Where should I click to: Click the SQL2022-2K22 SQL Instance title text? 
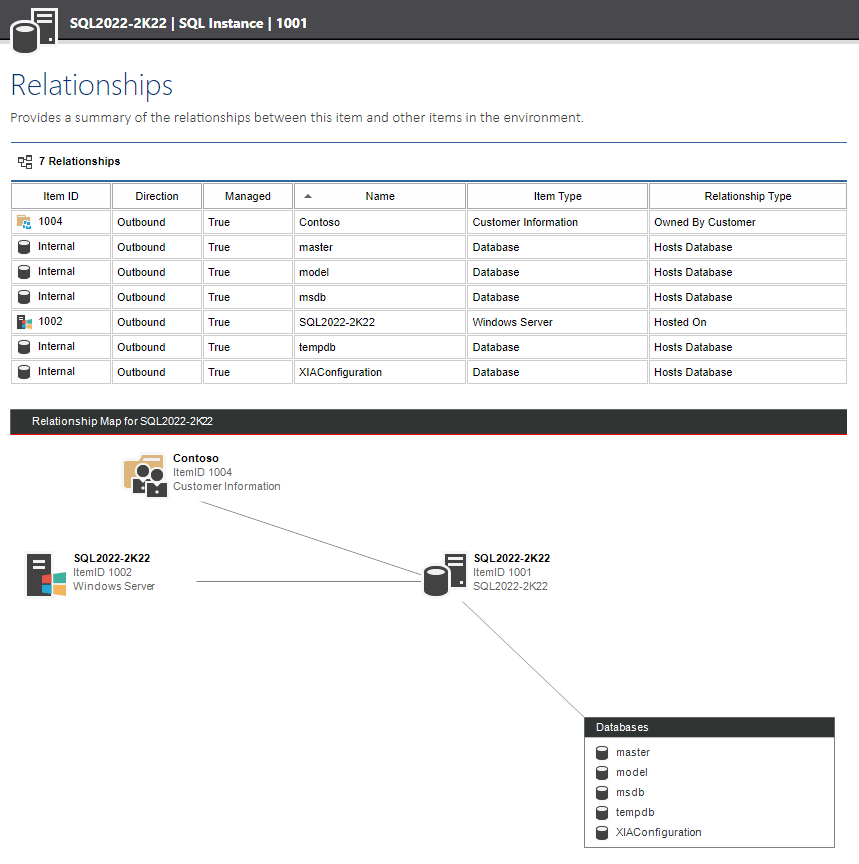(x=188, y=23)
